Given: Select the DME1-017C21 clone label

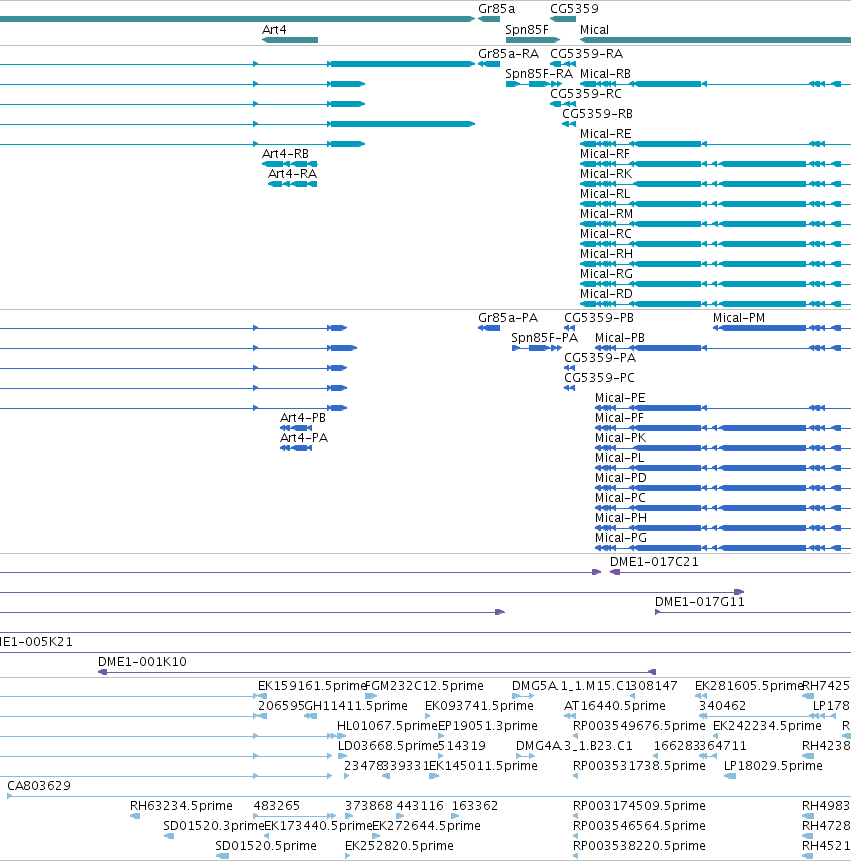Looking at the screenshot, I should coord(654,562).
